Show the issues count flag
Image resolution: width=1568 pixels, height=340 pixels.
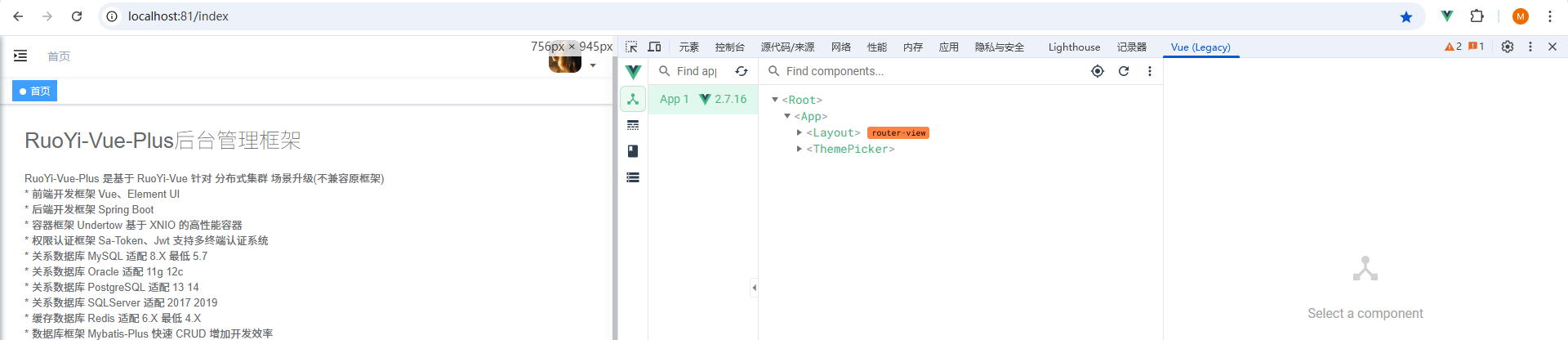tap(1476, 47)
